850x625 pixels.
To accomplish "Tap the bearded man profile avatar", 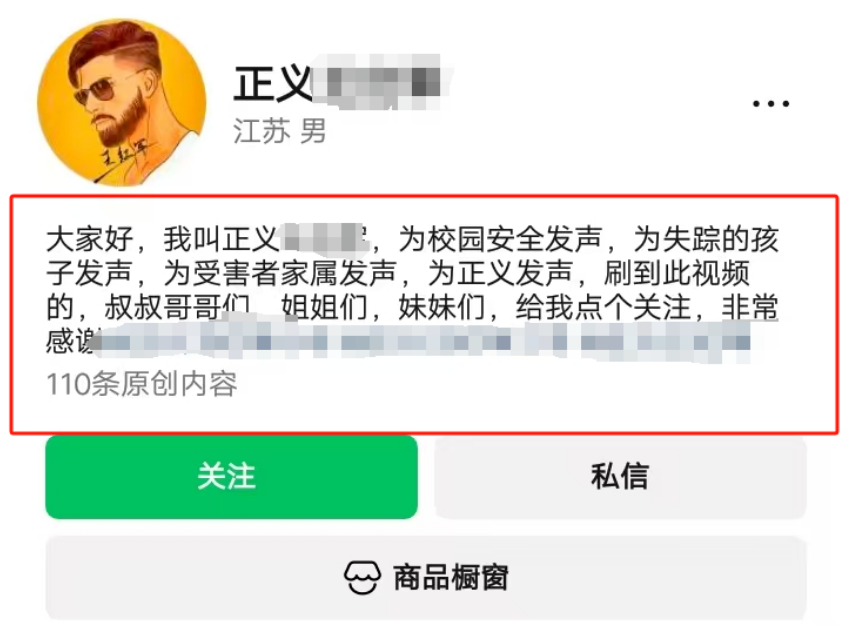I will (x=121, y=102).
